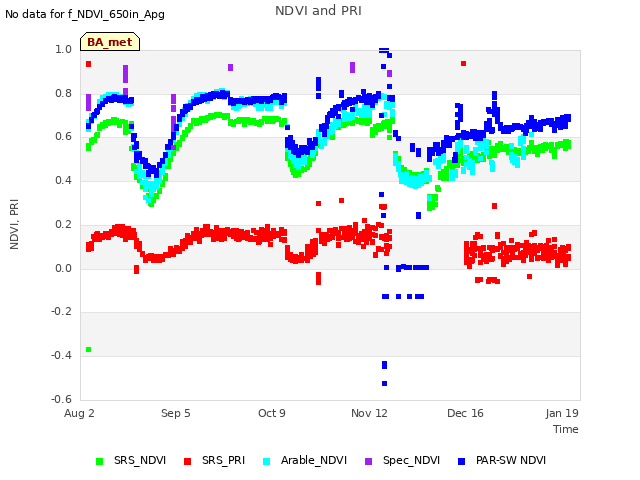Click the blue PAR-SW NDVI legend swatch
The height and width of the screenshot is (480, 640).
[462, 461]
